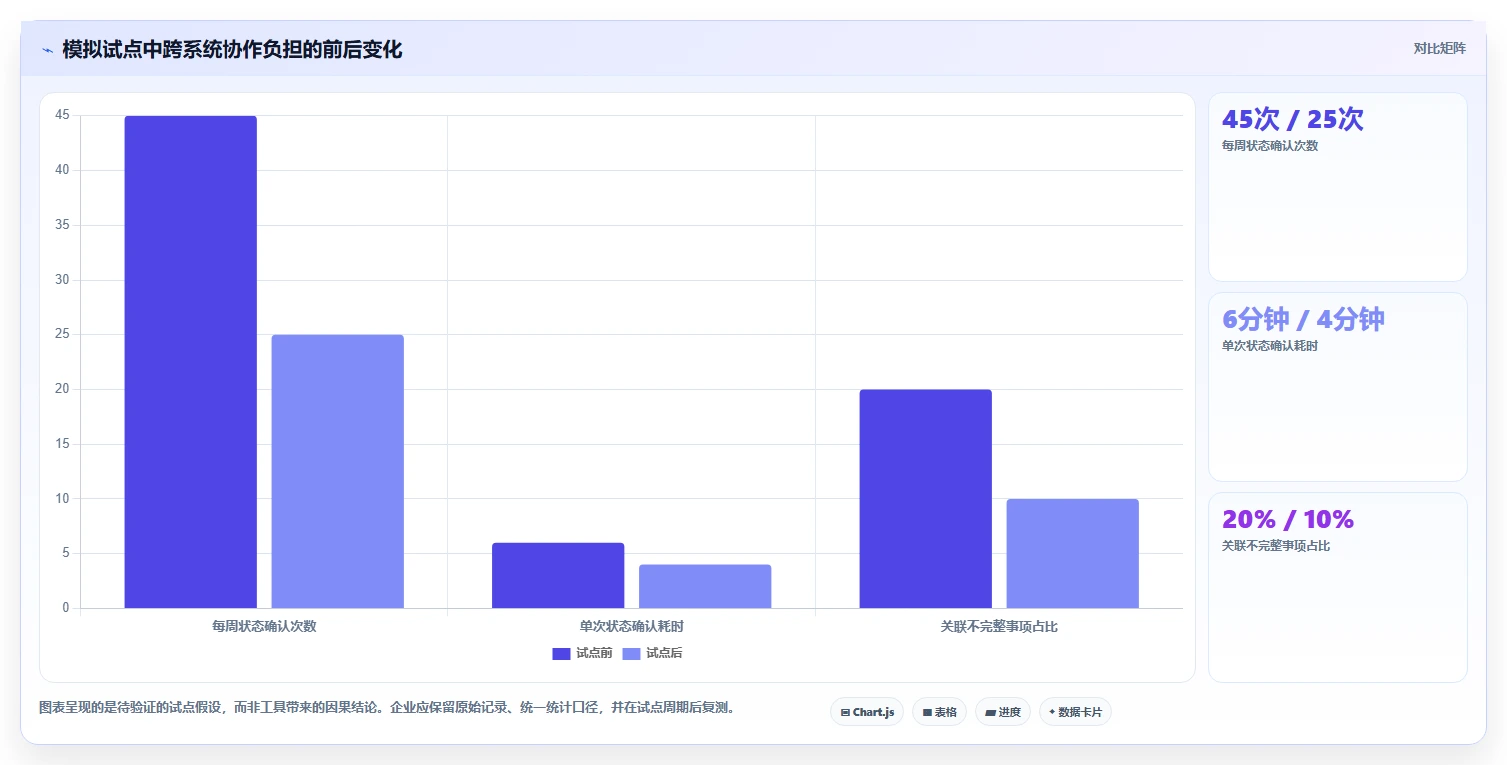Click the card caption 单次状态确认耗时
Screen dimensions: 1507x765
(x=1270, y=346)
